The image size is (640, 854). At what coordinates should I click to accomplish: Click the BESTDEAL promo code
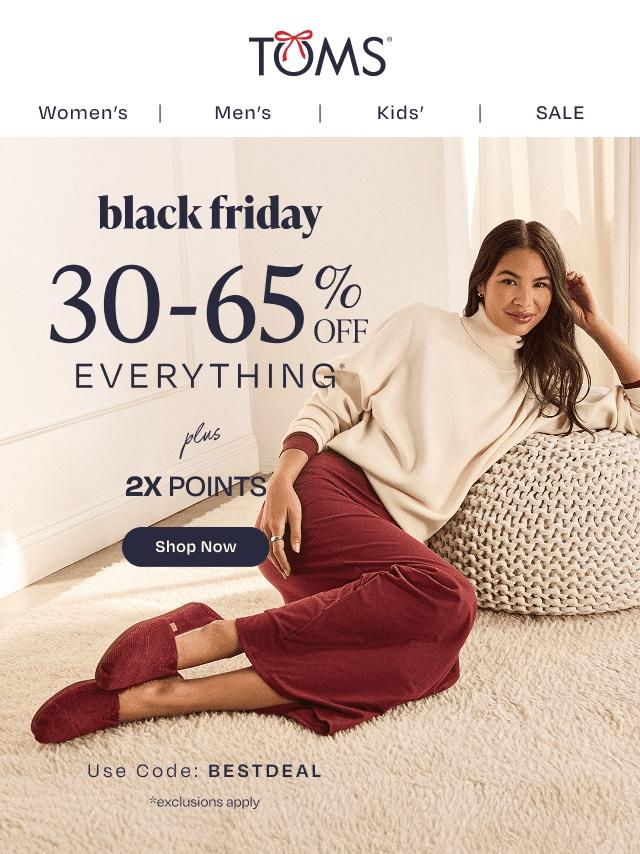tap(265, 771)
